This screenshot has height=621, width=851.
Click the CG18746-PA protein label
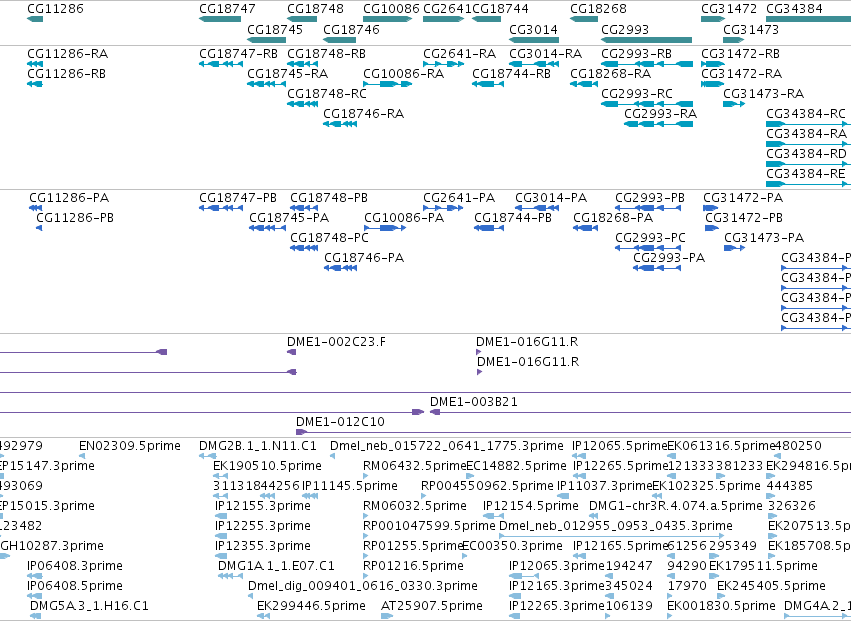coord(364,257)
